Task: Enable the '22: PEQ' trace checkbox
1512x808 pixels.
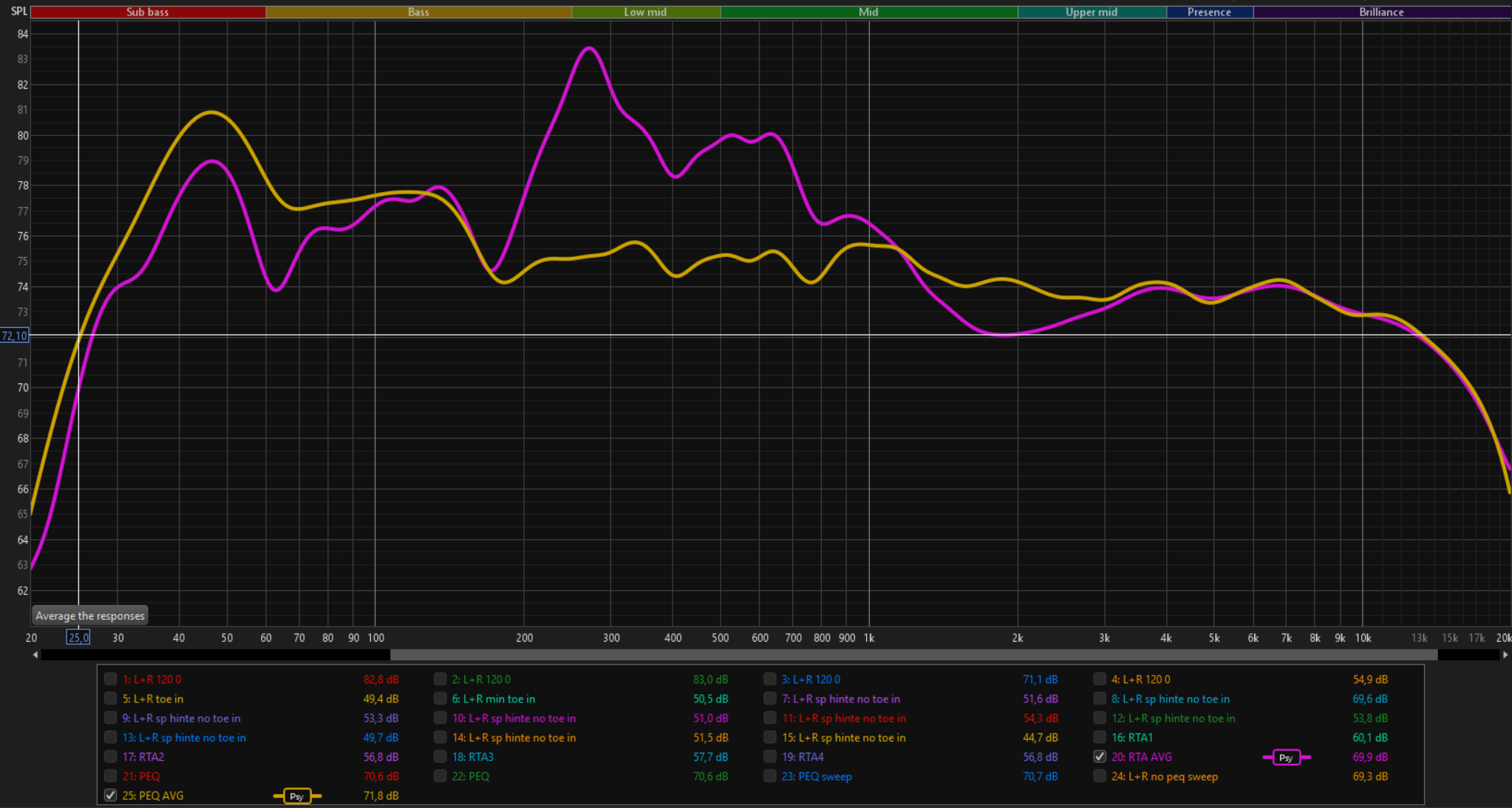Action: [440, 776]
